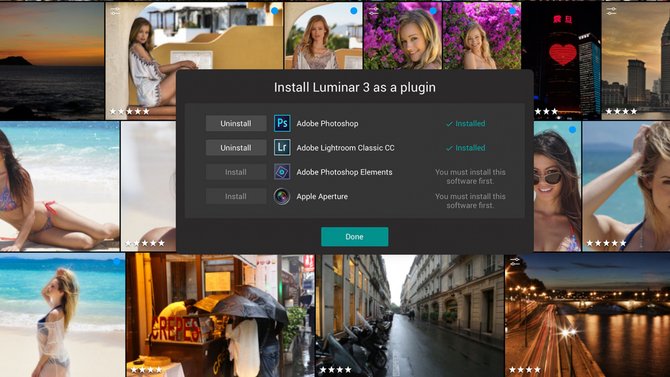Click the Apple Aperture lens icon

[x=282, y=197]
